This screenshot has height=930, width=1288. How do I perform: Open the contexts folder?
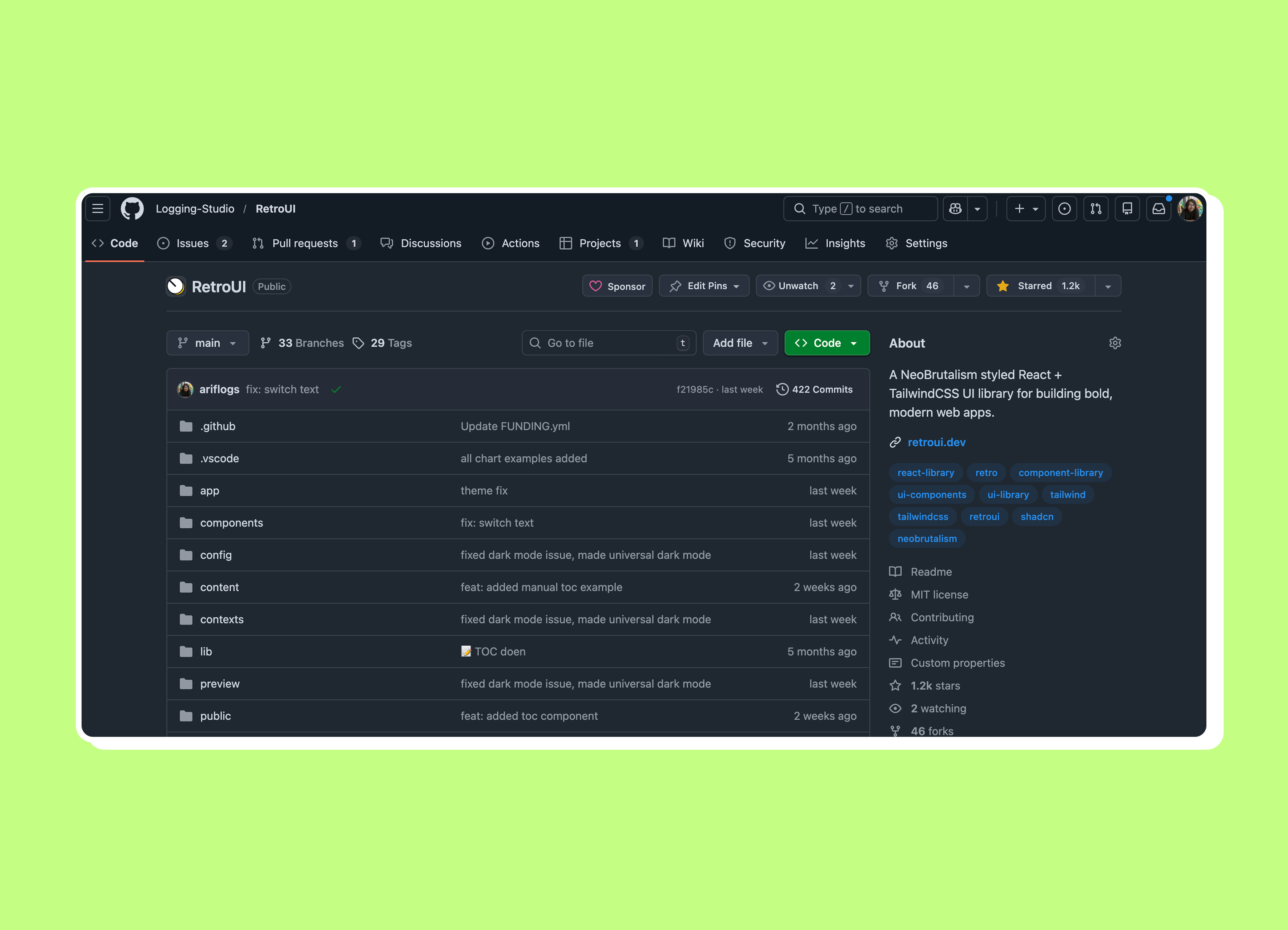pyautogui.click(x=221, y=620)
